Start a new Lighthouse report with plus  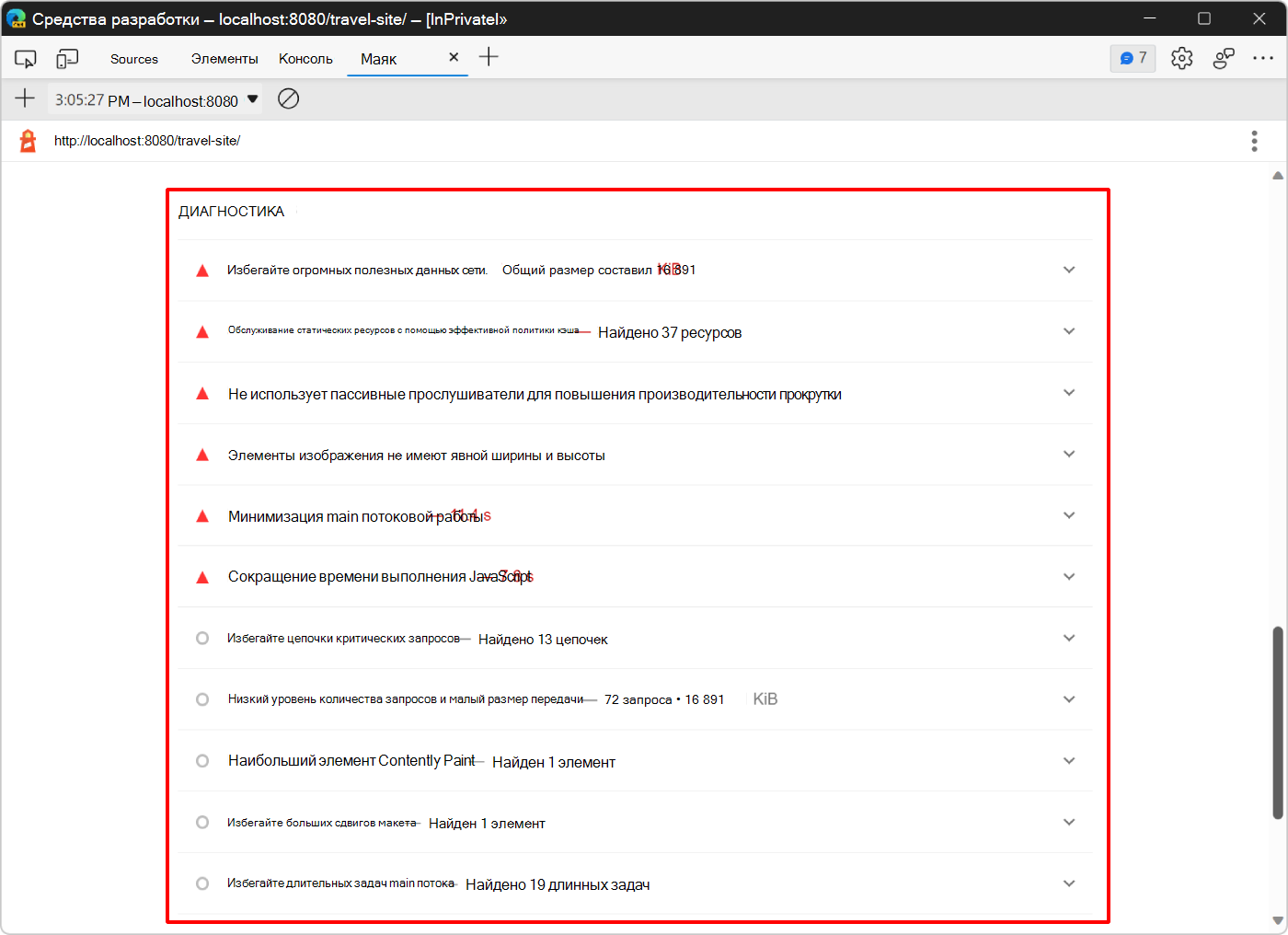[25, 98]
